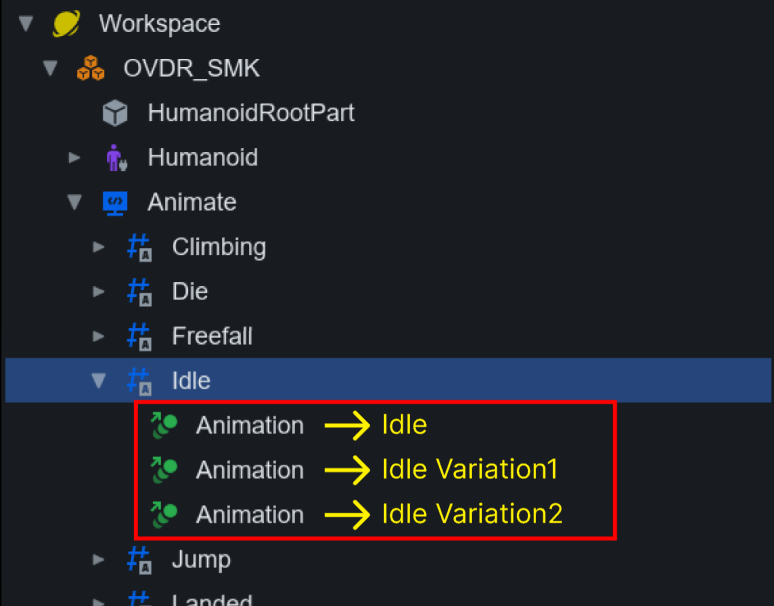Select the Animation labeled Idle Variation1
This screenshot has width=774, height=606.
249,470
